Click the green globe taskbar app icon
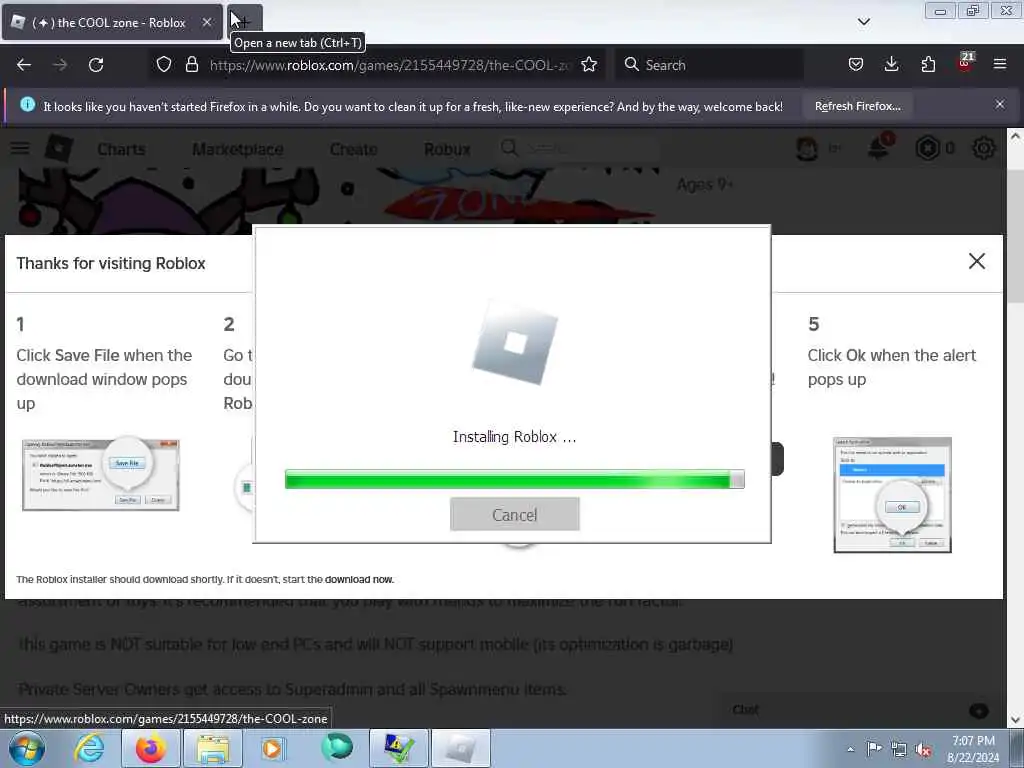Image resolution: width=1024 pixels, height=768 pixels. click(x=336, y=748)
